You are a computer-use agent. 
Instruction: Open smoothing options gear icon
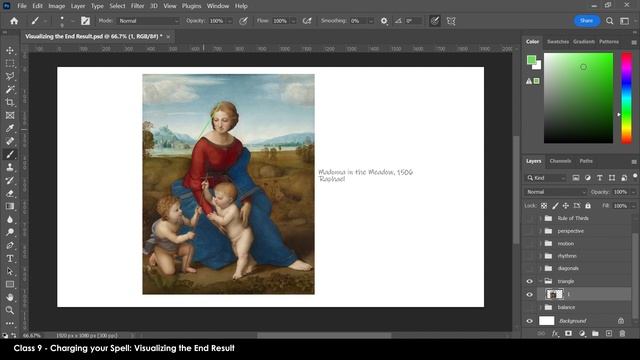[384, 21]
